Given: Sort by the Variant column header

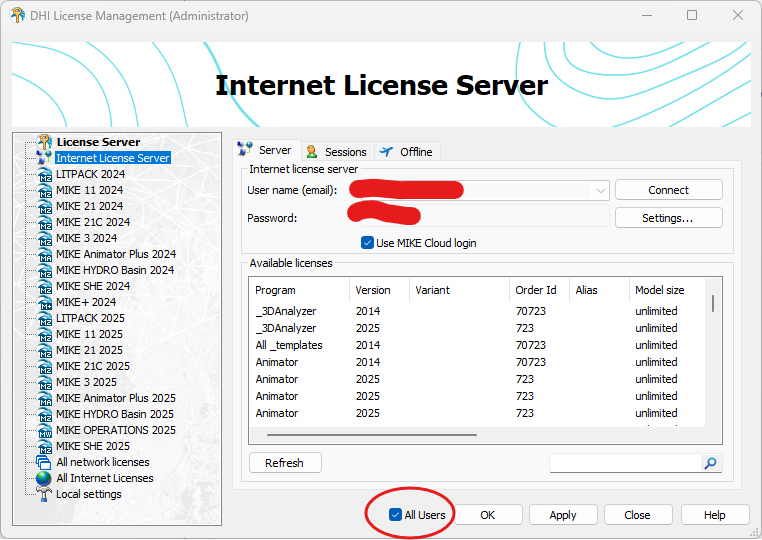Looking at the screenshot, I should coord(459,290).
